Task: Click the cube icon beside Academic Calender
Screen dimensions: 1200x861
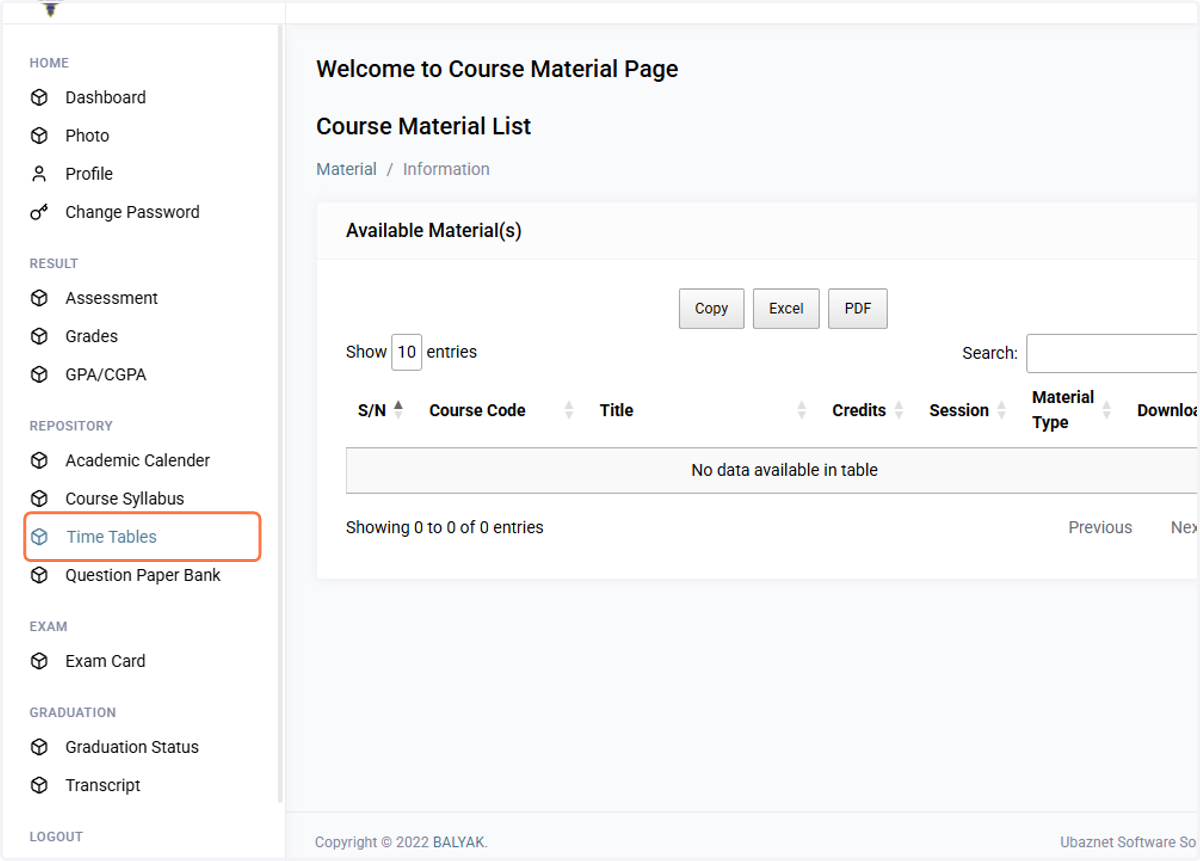Action: click(x=39, y=460)
